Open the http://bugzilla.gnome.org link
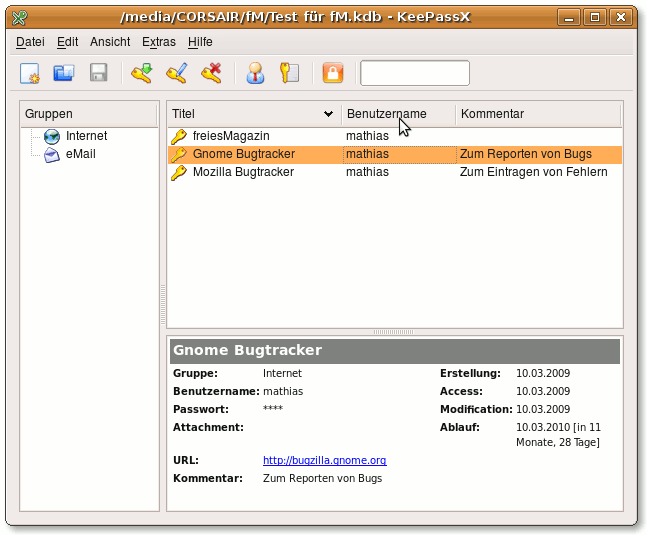This screenshot has height=535, width=647. pyautogui.click(x=325, y=460)
